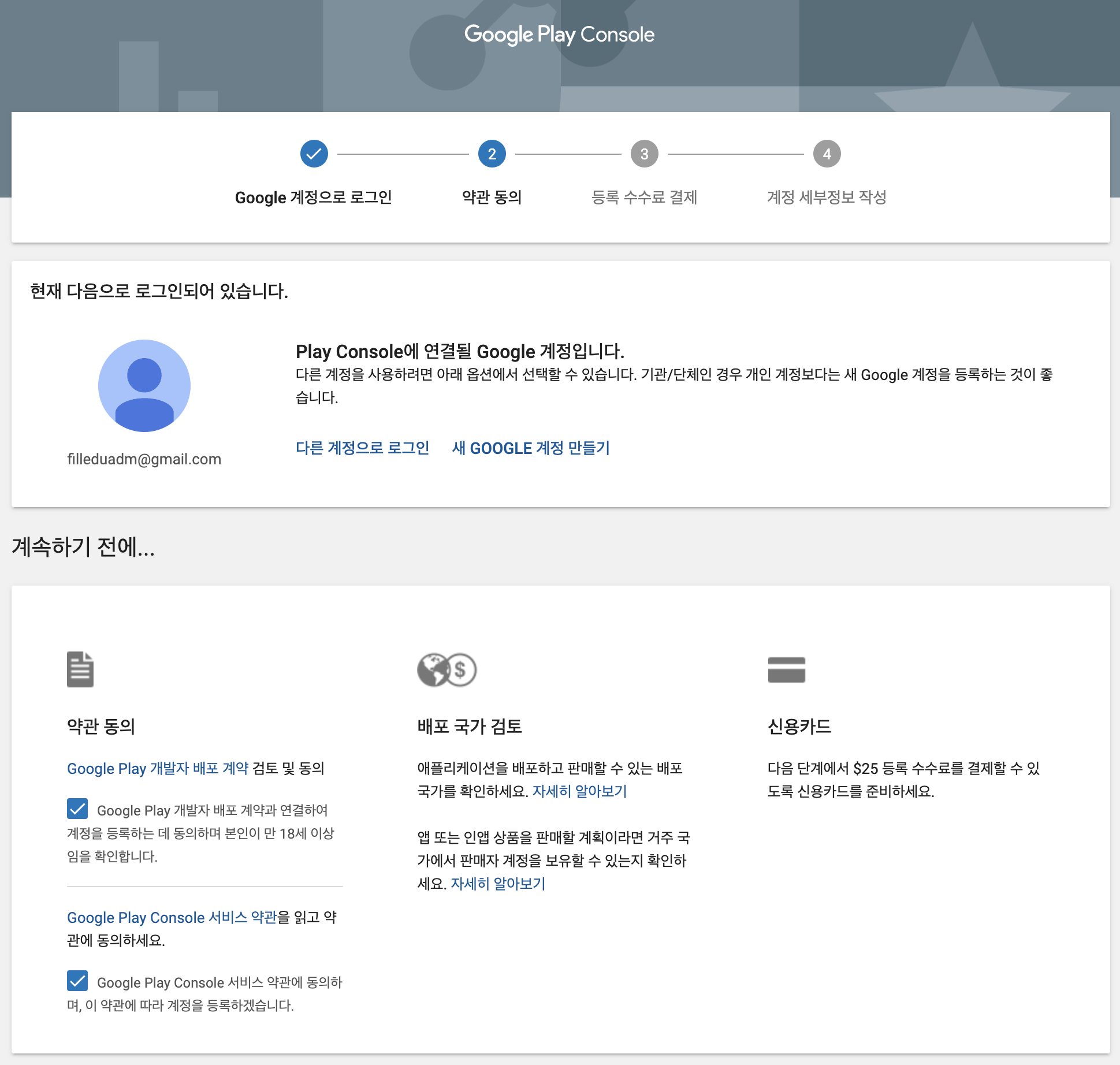The height and width of the screenshot is (1065, 1120).
Task: Click the profile avatar icon
Action: (144, 385)
